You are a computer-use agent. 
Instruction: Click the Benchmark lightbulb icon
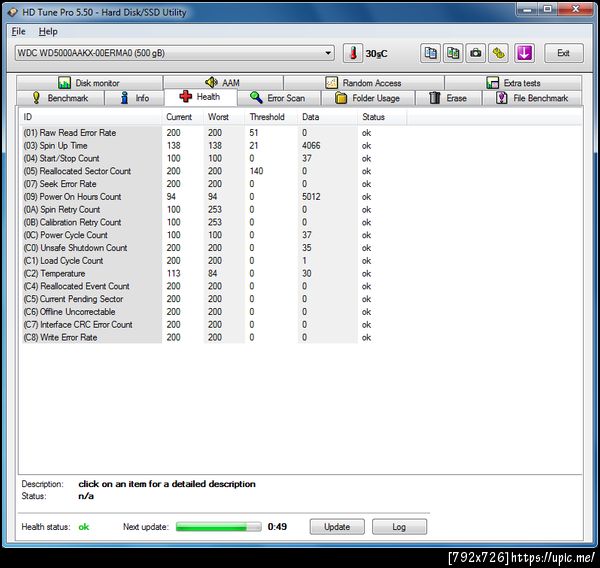coord(36,98)
